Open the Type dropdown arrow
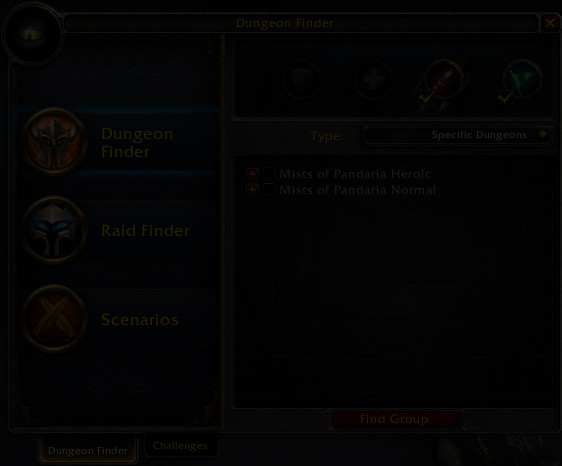 coord(543,135)
